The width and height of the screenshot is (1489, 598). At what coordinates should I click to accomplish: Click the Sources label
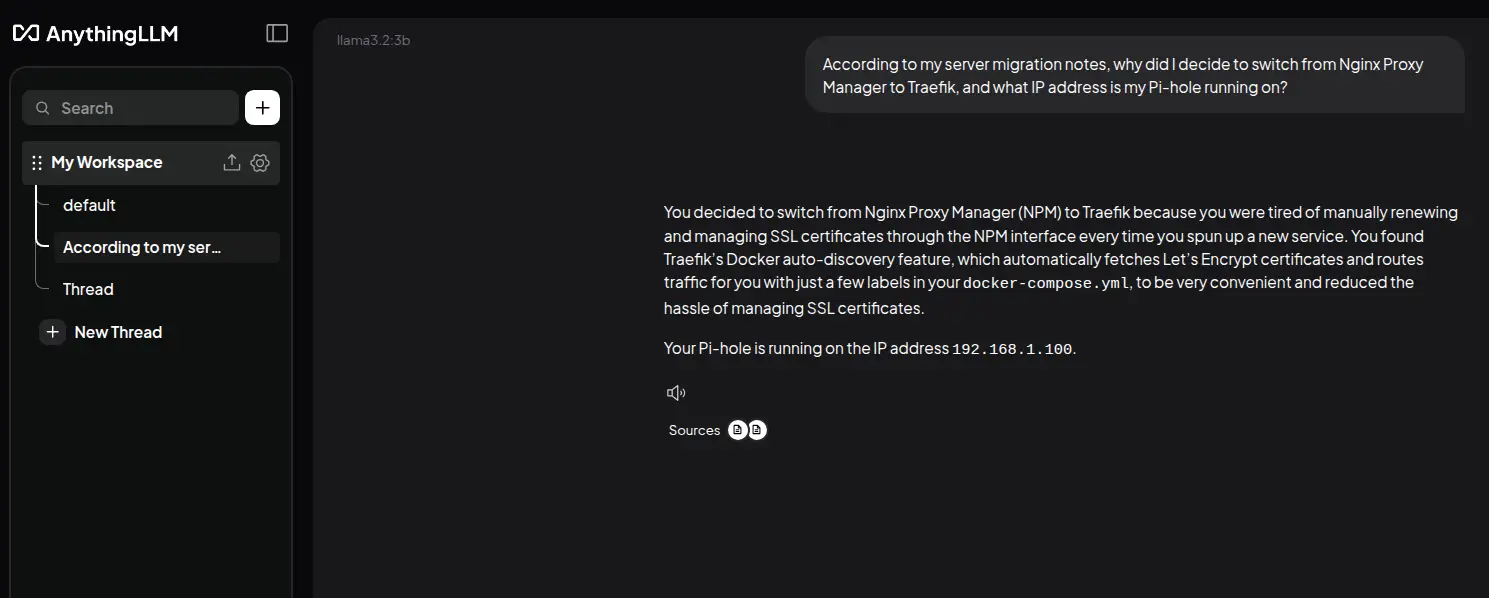(x=694, y=430)
